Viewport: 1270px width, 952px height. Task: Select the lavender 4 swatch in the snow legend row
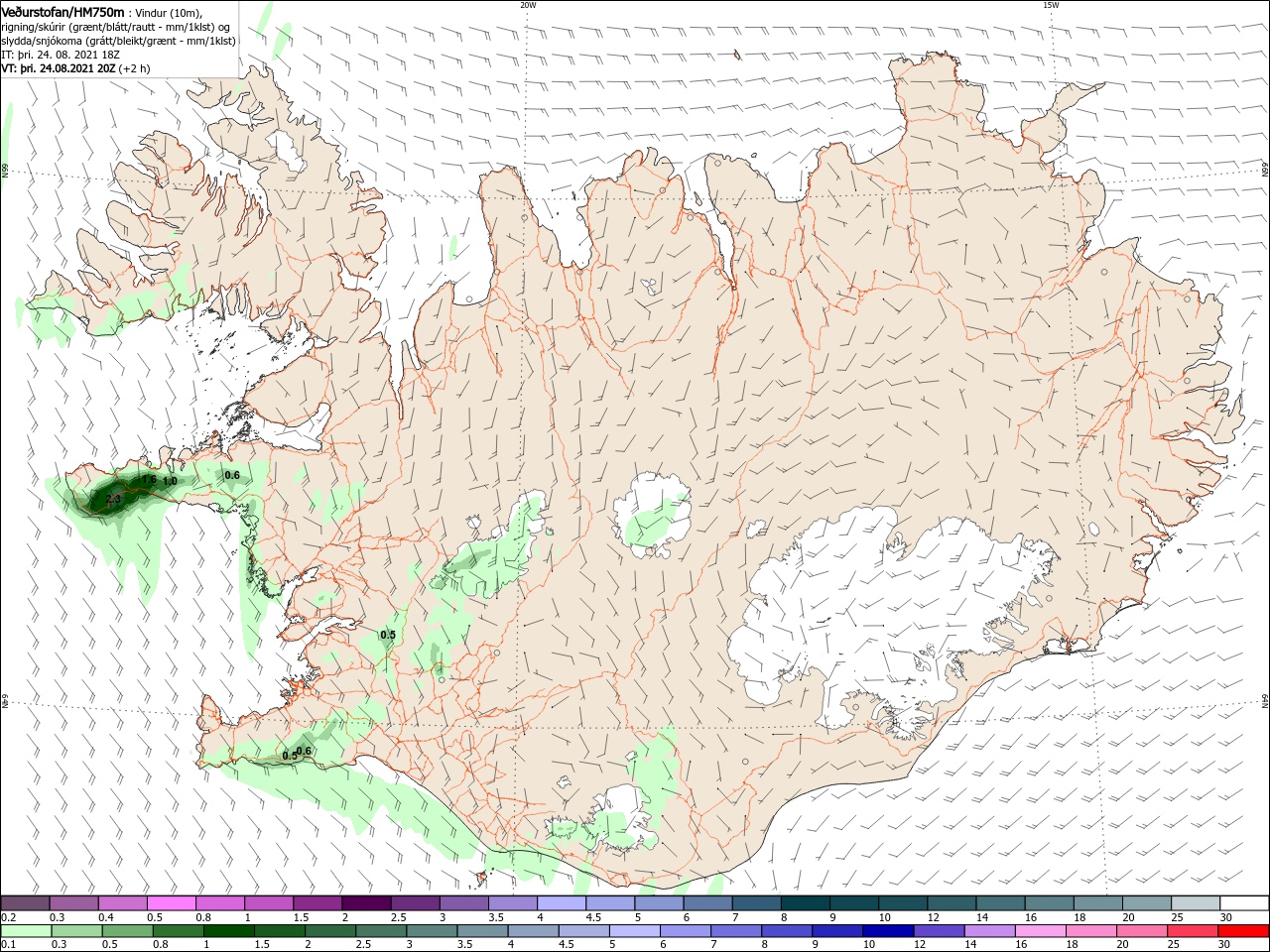561,903
